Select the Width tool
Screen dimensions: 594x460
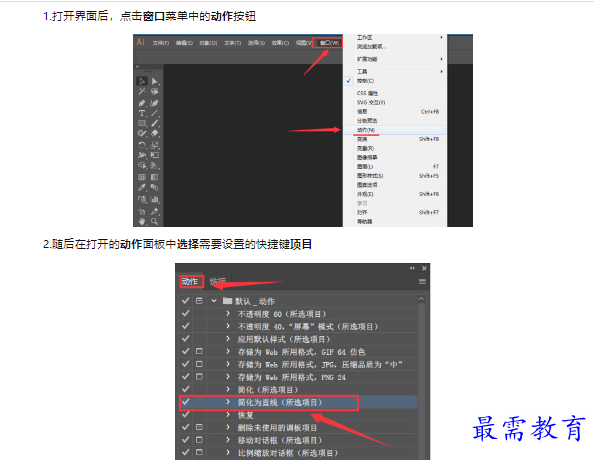point(142,155)
